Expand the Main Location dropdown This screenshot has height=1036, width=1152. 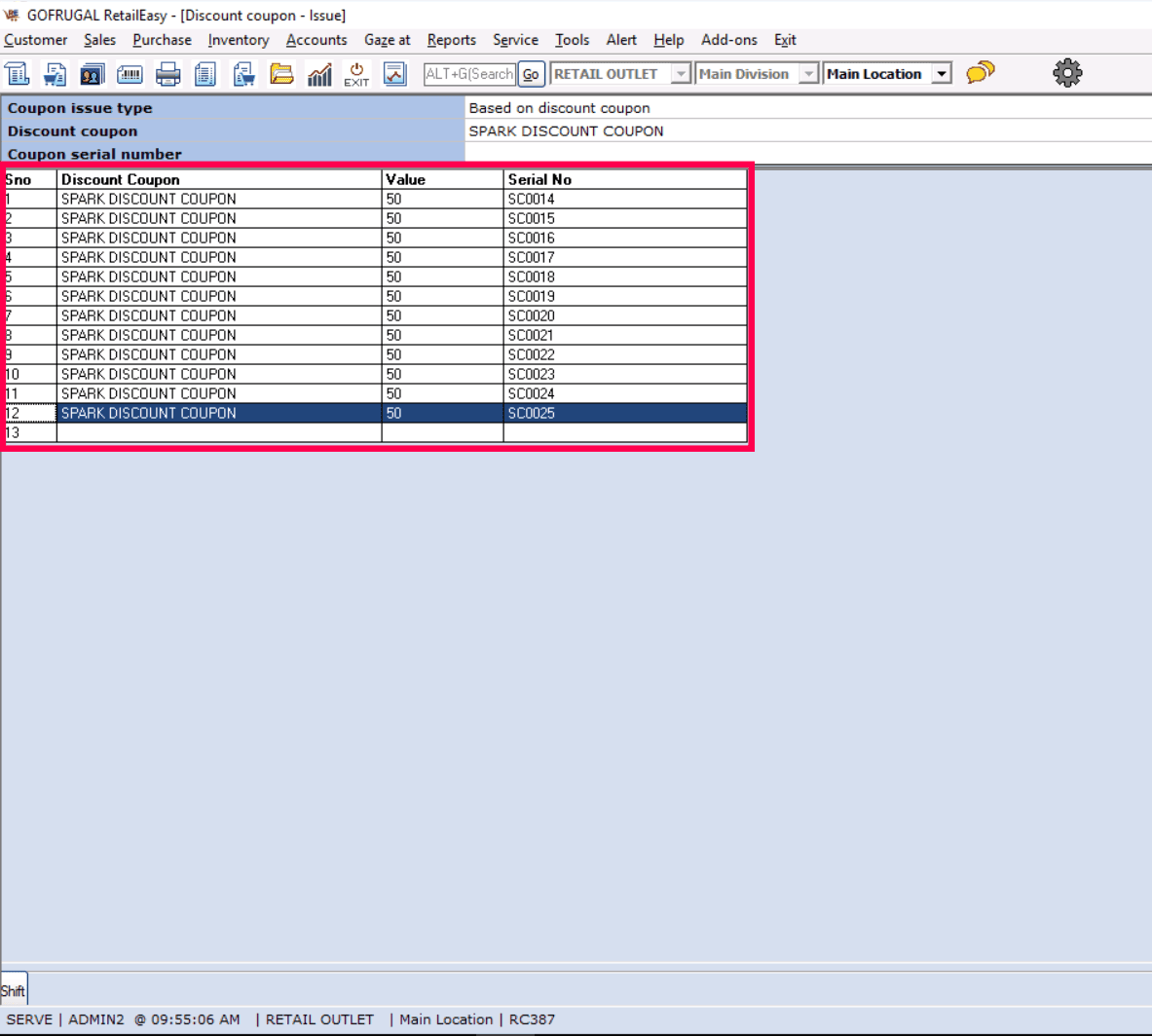pos(941,74)
